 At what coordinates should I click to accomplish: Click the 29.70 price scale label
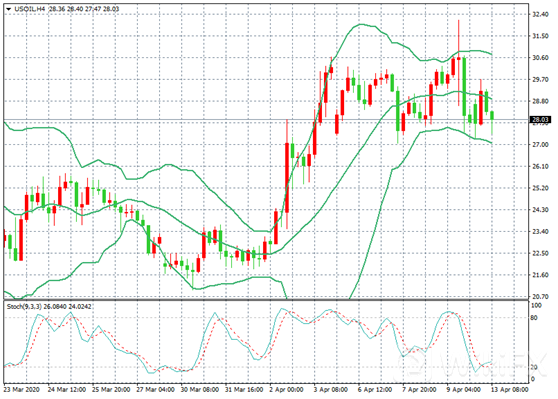(540, 80)
